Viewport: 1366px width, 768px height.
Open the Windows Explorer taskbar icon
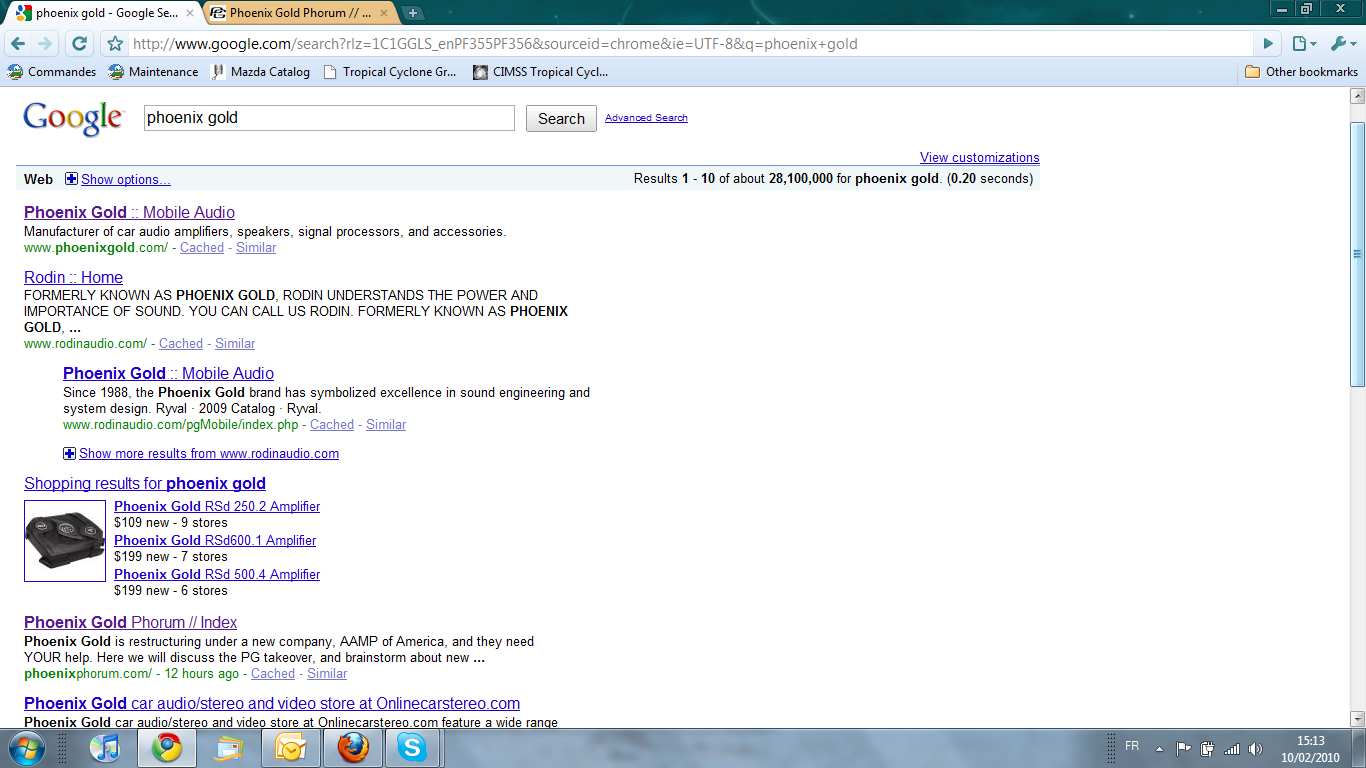pyautogui.click(x=228, y=748)
